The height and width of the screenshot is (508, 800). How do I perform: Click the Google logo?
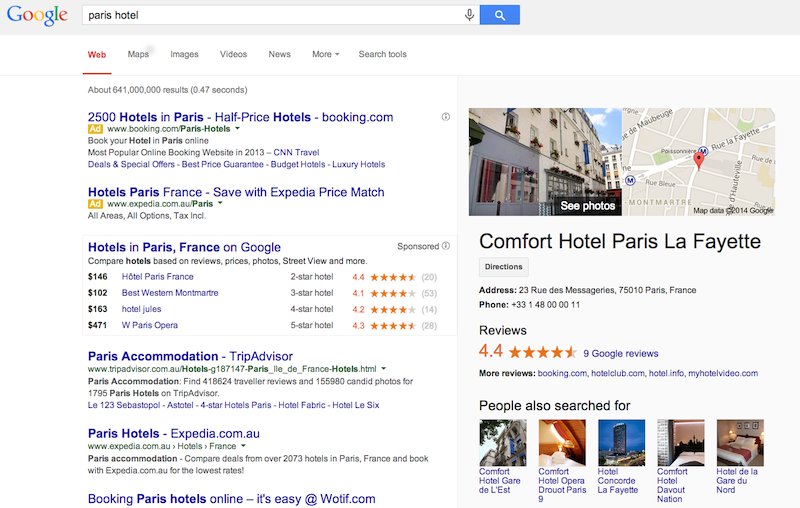[x=37, y=15]
